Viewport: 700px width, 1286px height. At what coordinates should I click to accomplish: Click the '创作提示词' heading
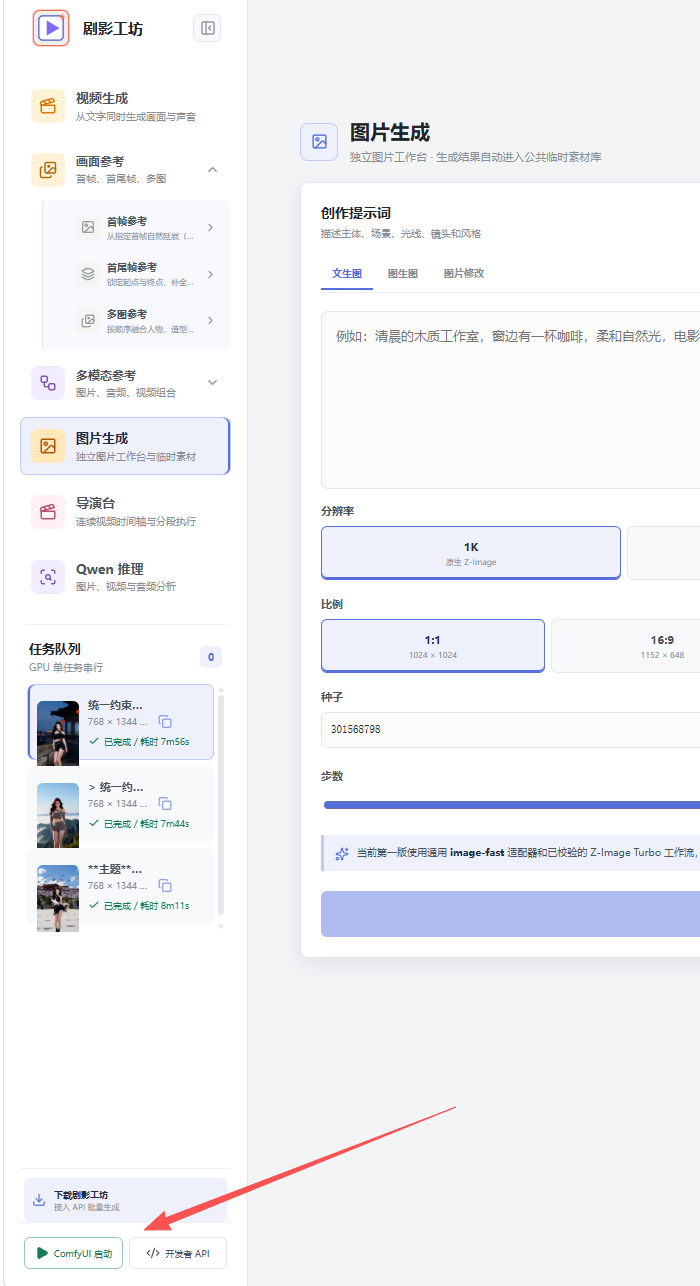point(356,213)
